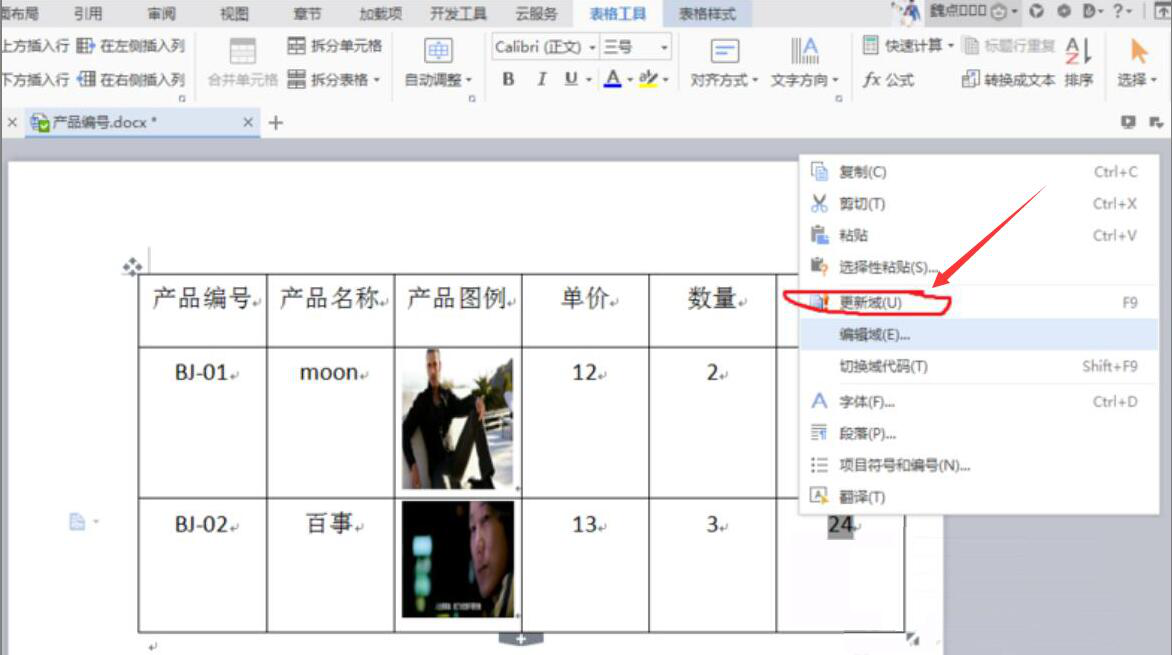
Task: Click the add-row plus handle below table
Action: (521, 639)
